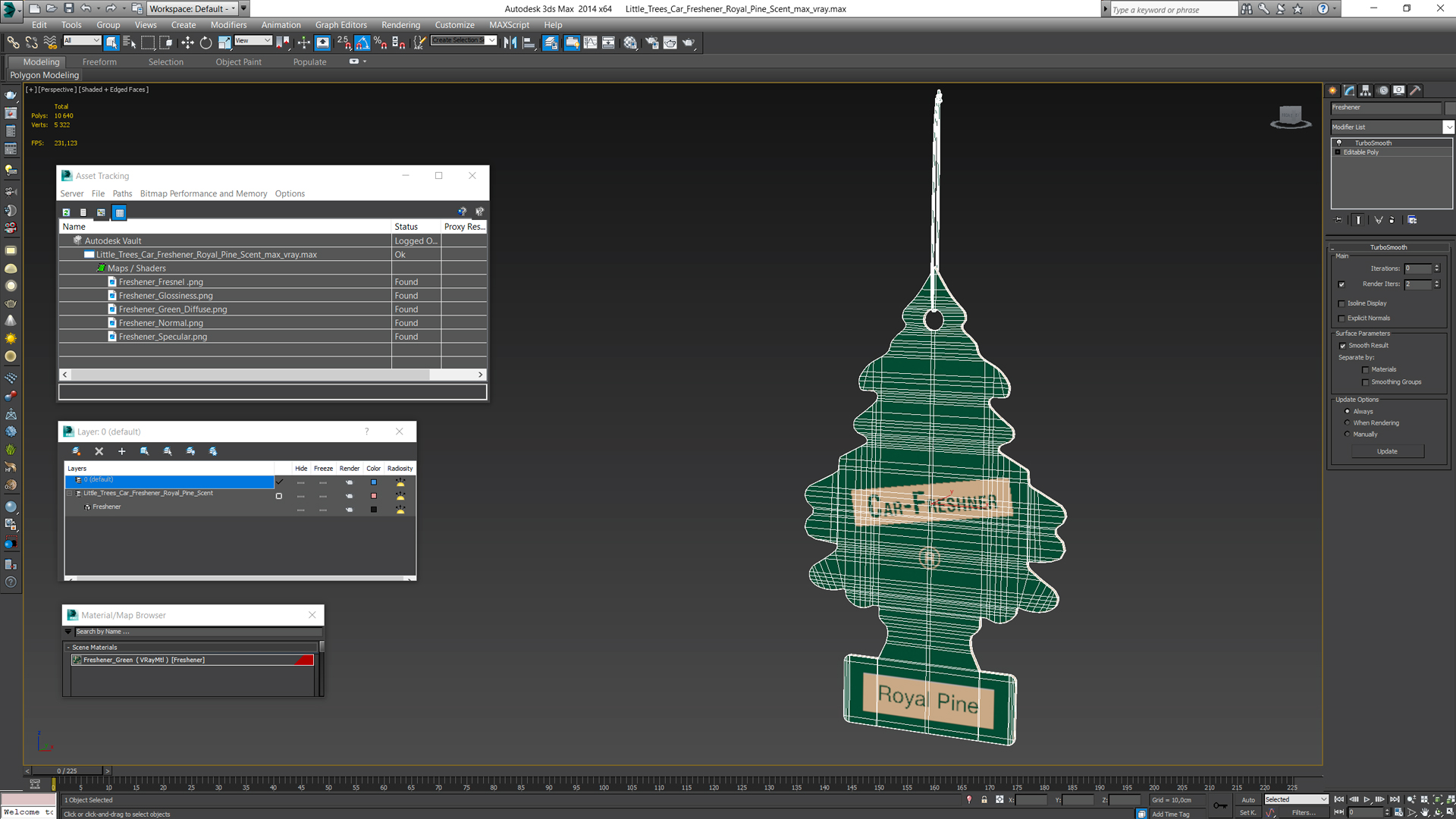
Task: Click the Pan View hand icon
Action: (x=1425, y=812)
